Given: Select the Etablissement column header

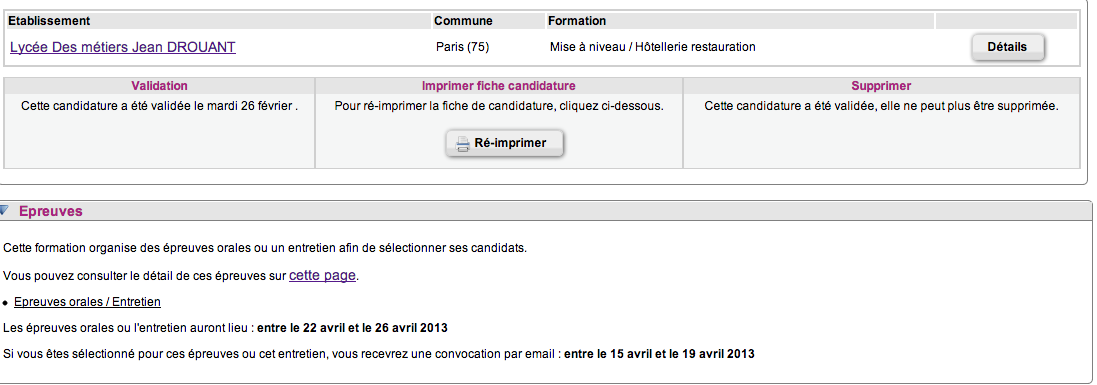Looking at the screenshot, I should point(49,21).
